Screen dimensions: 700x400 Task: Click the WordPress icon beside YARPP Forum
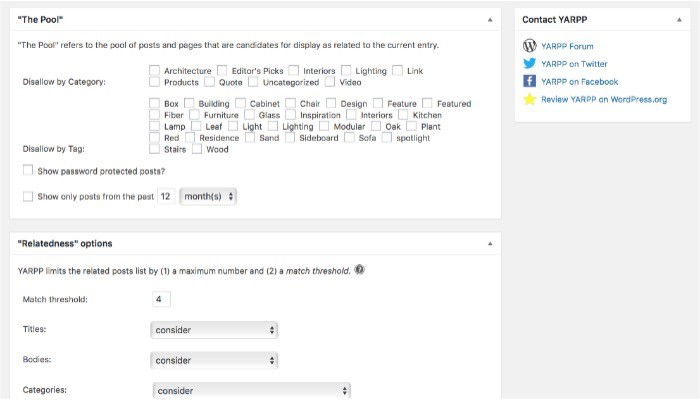pos(529,45)
